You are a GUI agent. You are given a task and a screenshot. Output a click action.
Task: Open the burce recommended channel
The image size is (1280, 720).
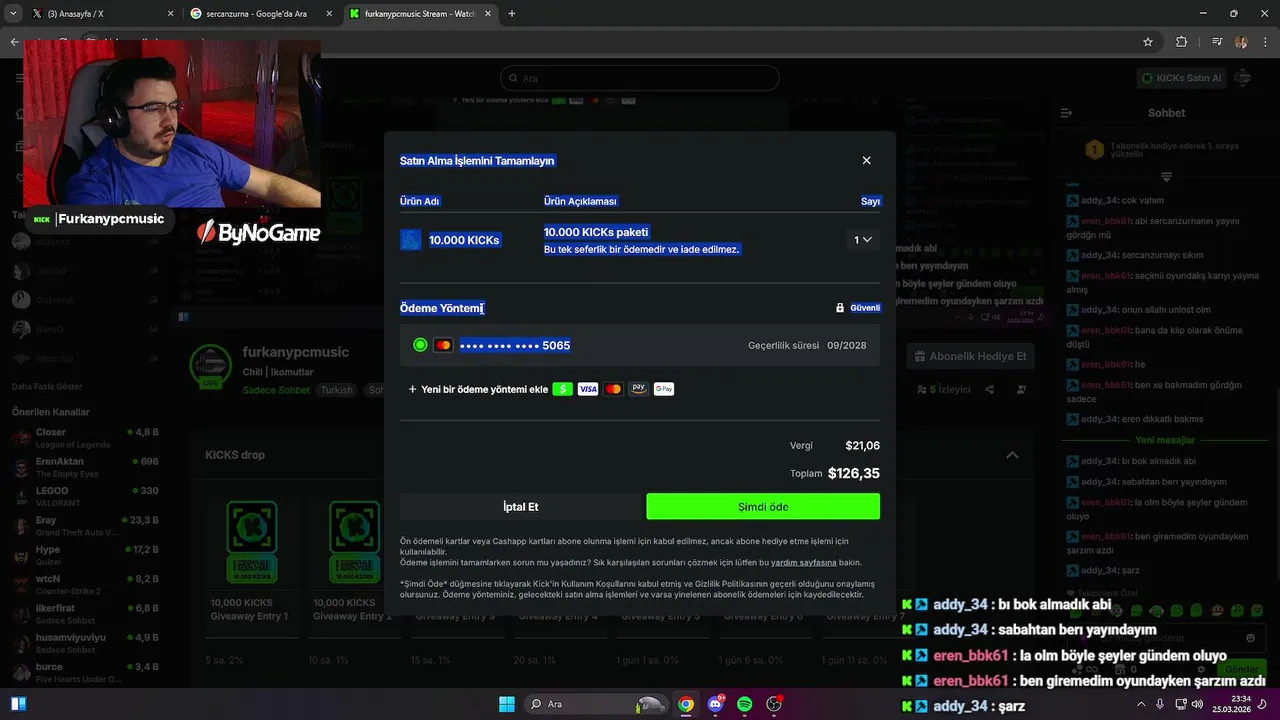85,672
